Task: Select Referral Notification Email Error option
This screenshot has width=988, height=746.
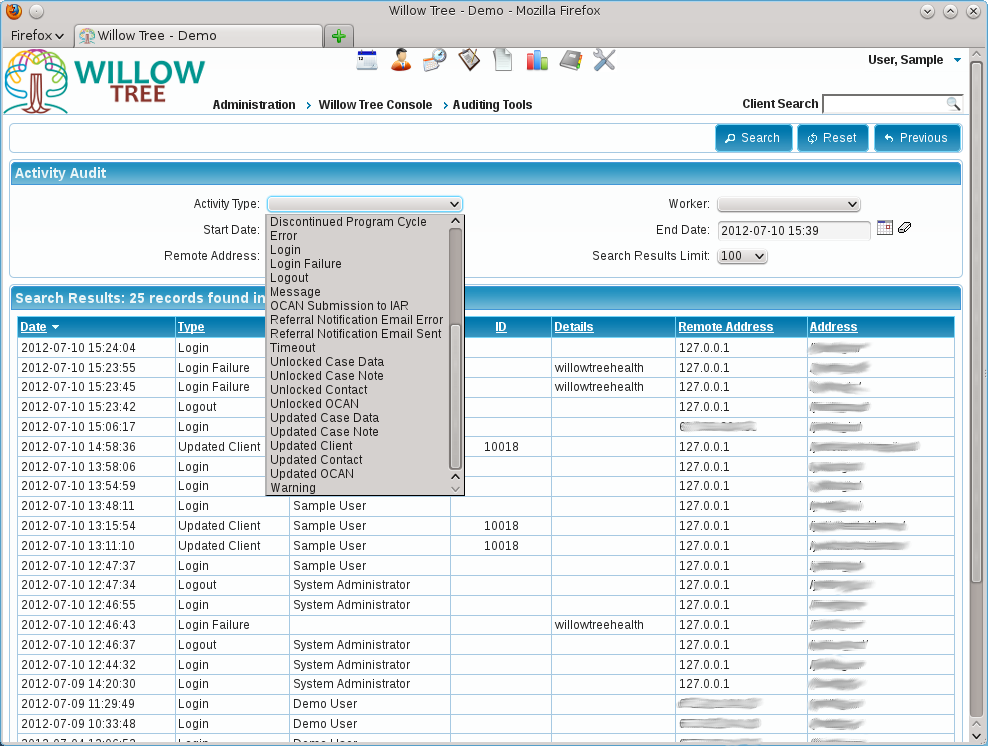Action: coord(358,319)
